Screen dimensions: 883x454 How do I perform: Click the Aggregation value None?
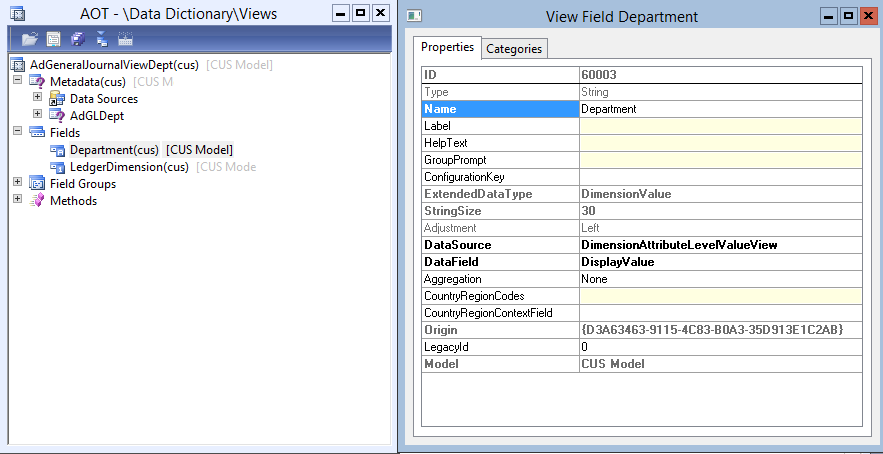tap(721, 279)
